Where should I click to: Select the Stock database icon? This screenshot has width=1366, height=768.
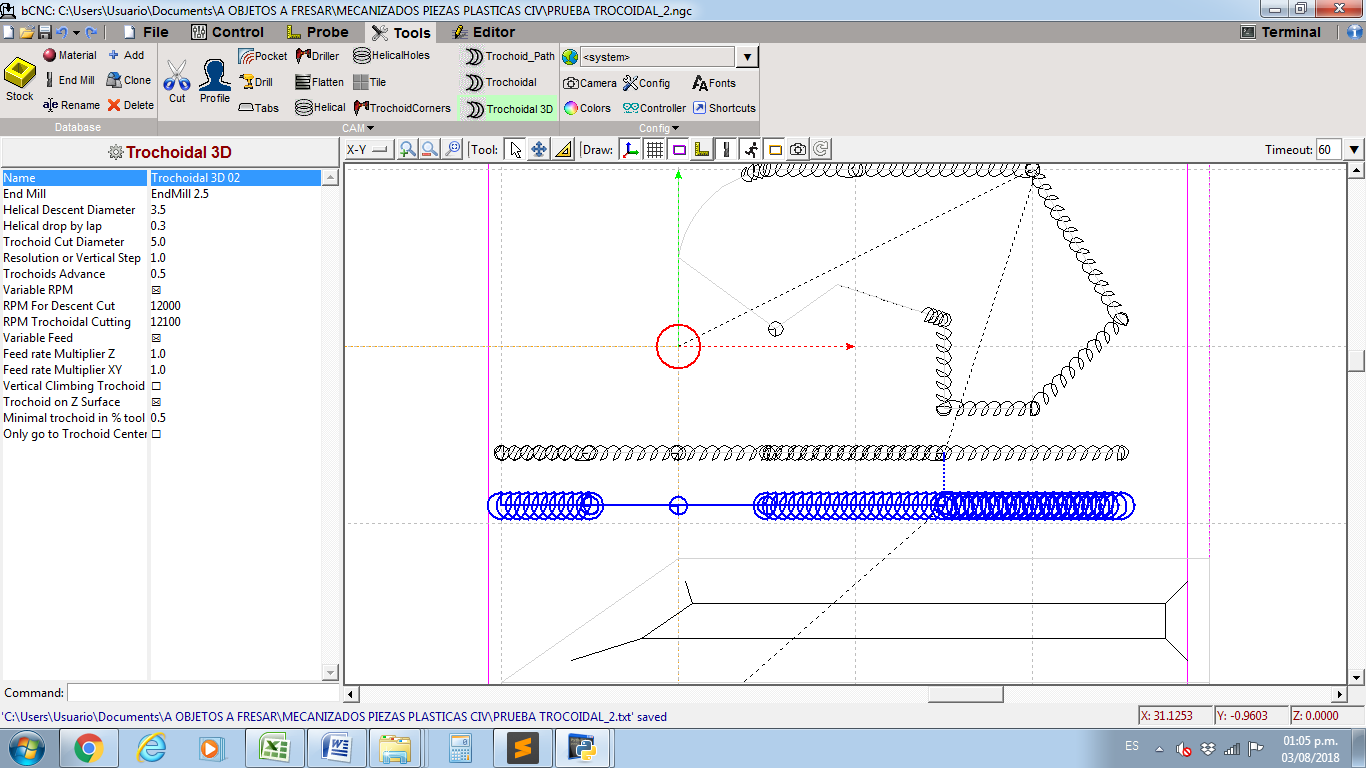click(20, 79)
